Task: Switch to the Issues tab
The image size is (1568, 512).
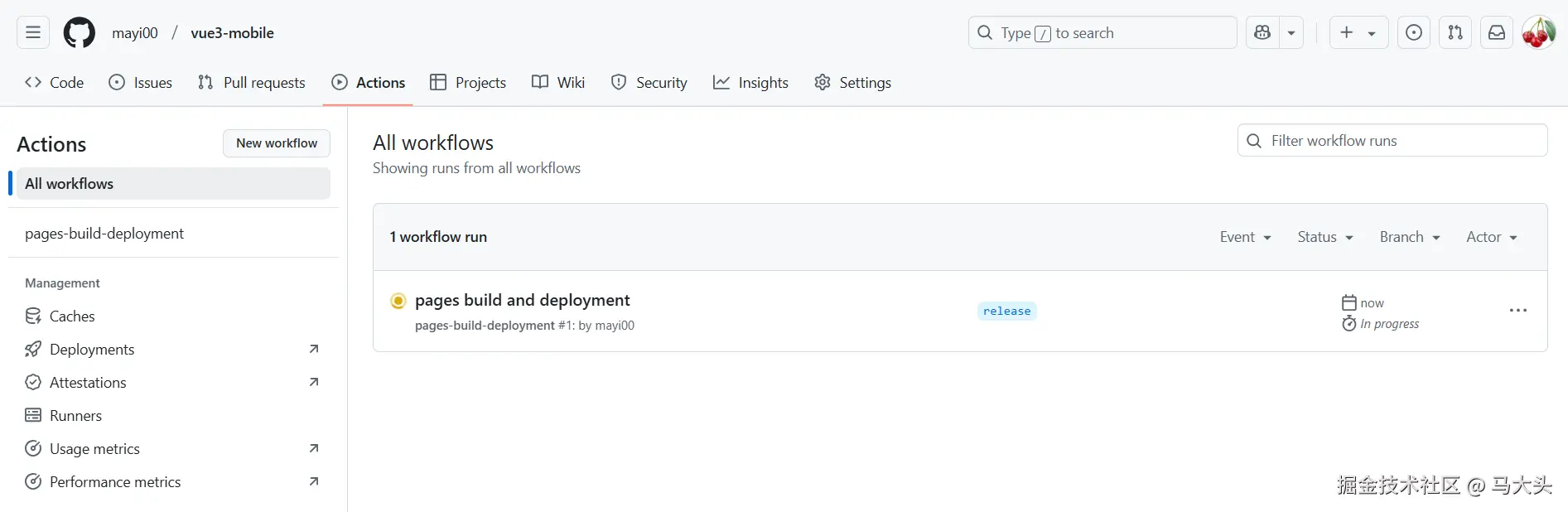Action: [141, 82]
